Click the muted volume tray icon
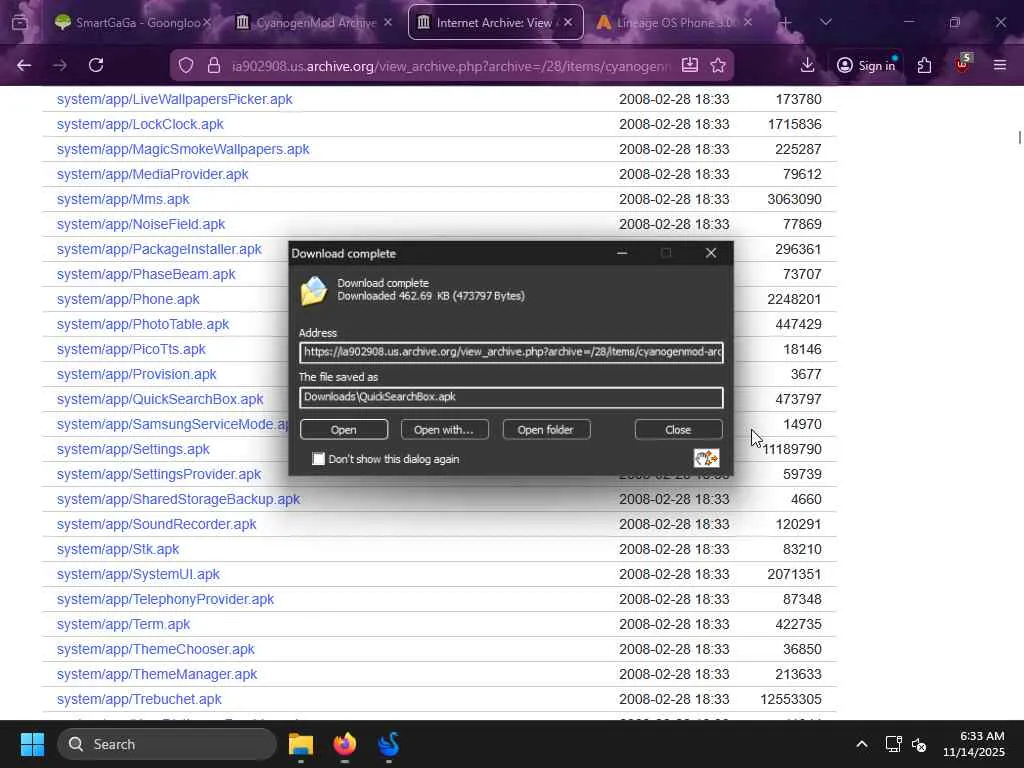The image size is (1024, 768). click(919, 744)
